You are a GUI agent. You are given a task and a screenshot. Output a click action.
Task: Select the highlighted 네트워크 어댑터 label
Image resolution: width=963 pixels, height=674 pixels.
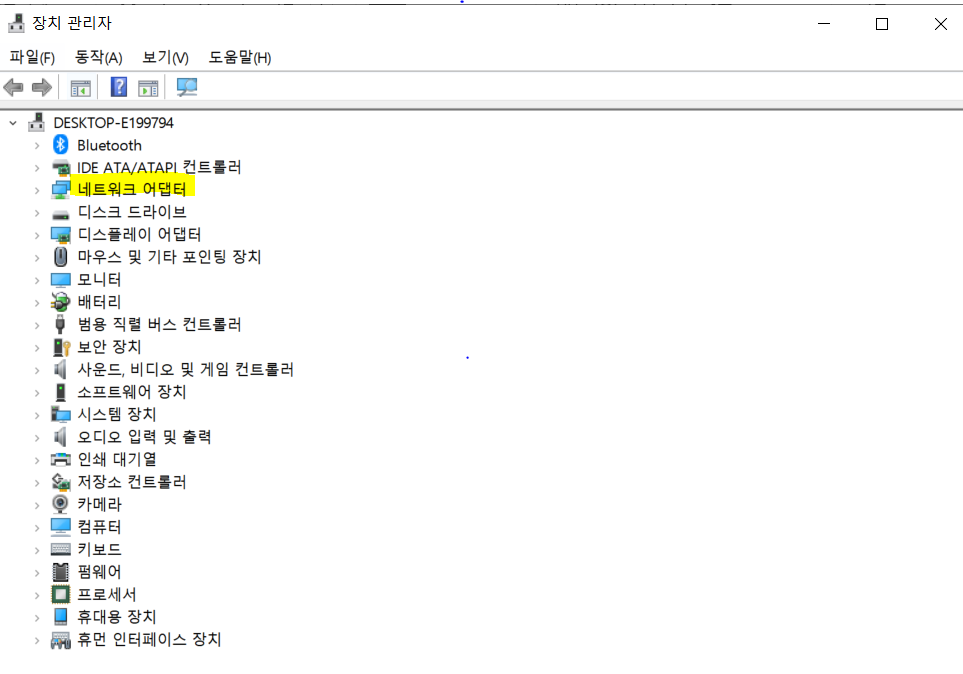pyautogui.click(x=132, y=189)
